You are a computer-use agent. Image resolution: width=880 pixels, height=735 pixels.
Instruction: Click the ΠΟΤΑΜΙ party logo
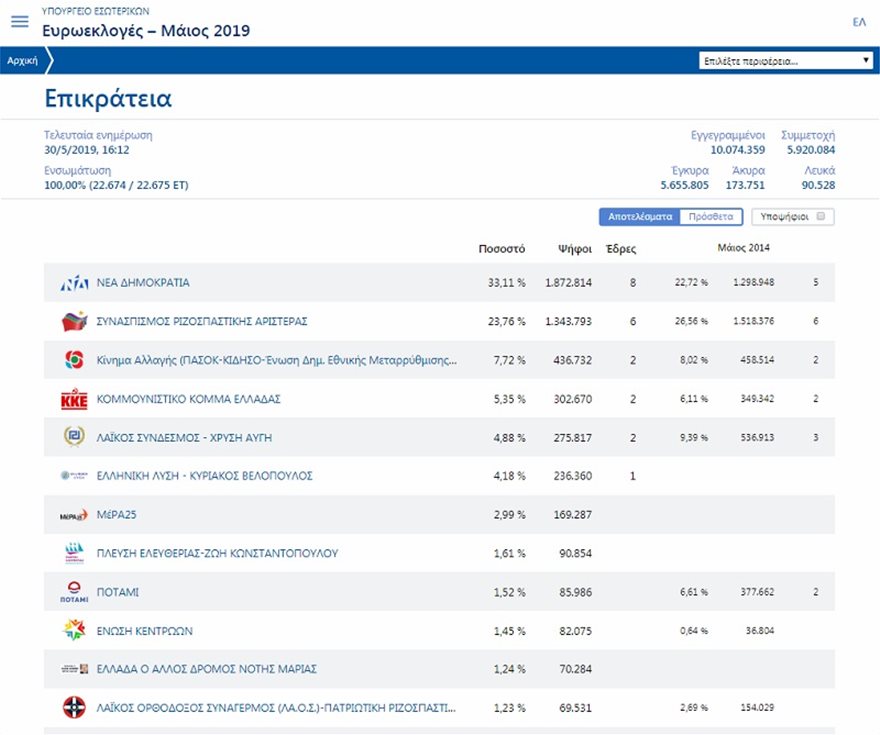[75, 592]
